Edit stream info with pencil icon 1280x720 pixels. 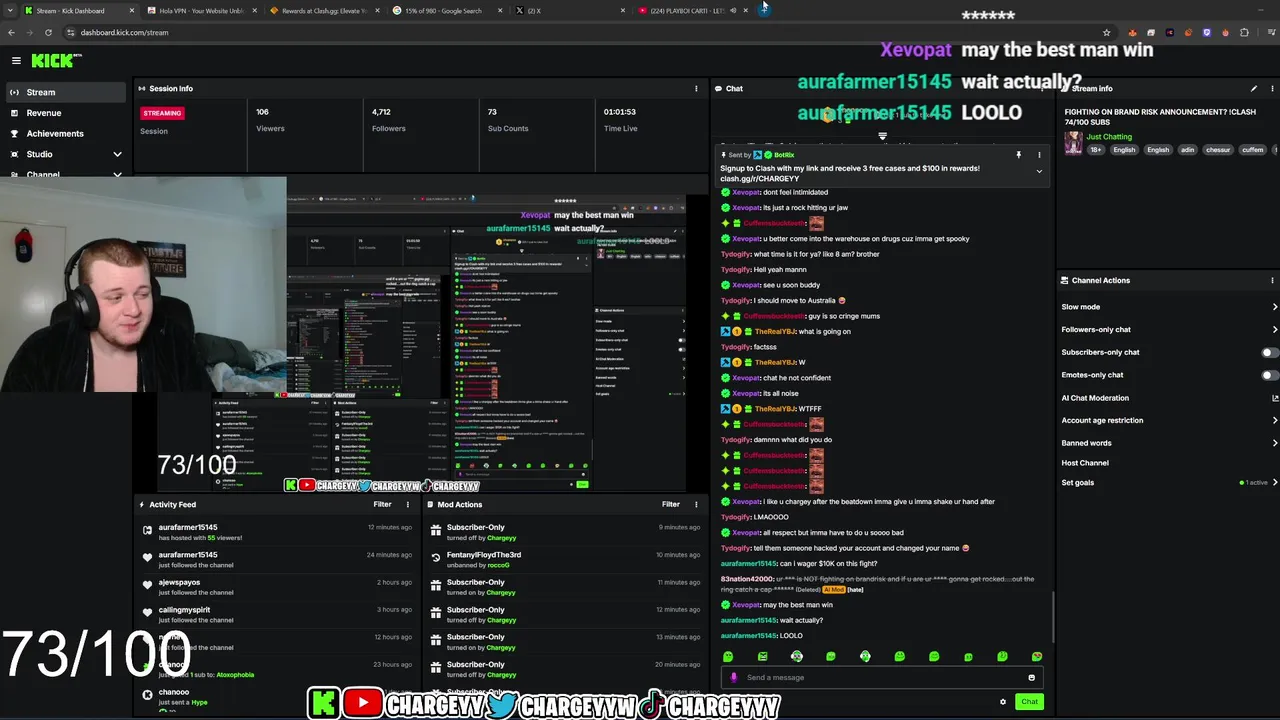coord(1254,89)
